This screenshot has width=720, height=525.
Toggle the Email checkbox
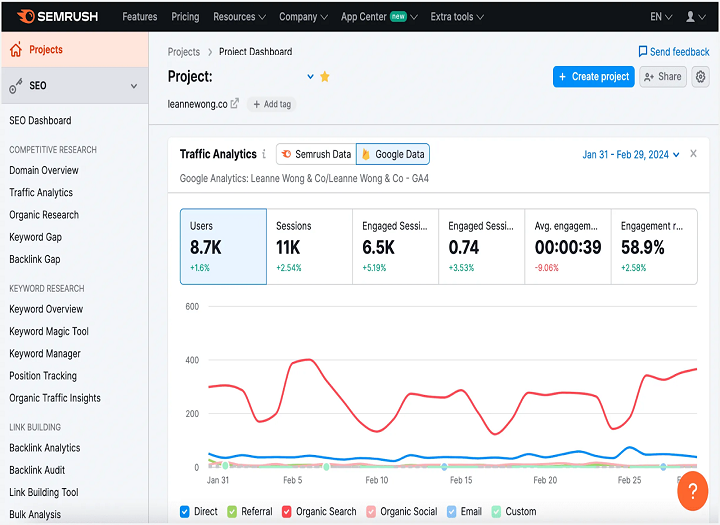(x=451, y=511)
